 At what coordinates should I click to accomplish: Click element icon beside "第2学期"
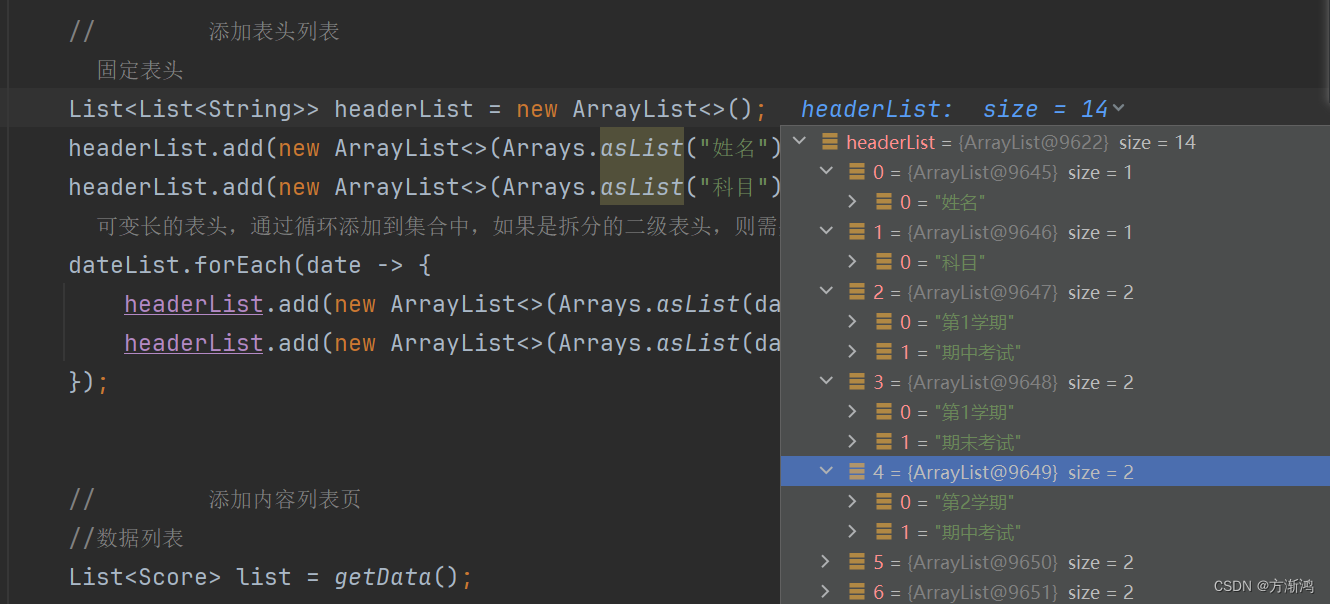point(884,502)
